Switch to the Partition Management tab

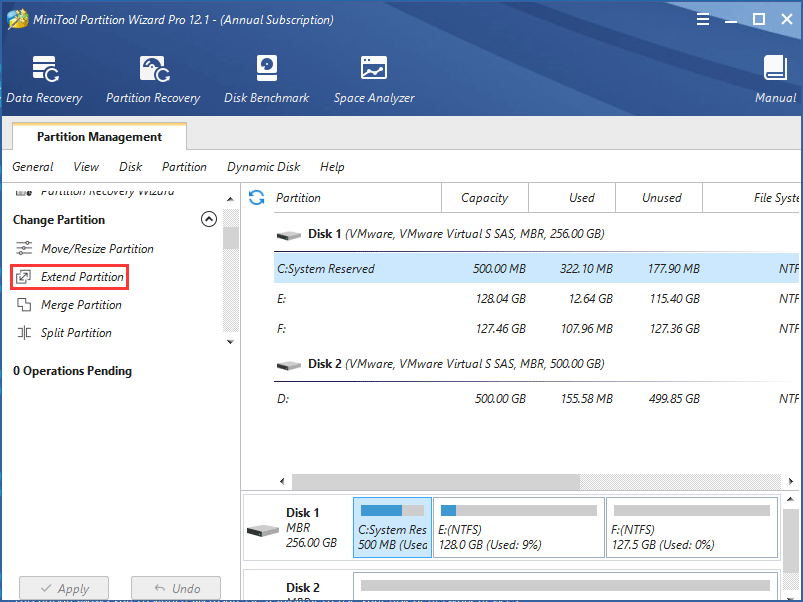pyautogui.click(x=99, y=137)
